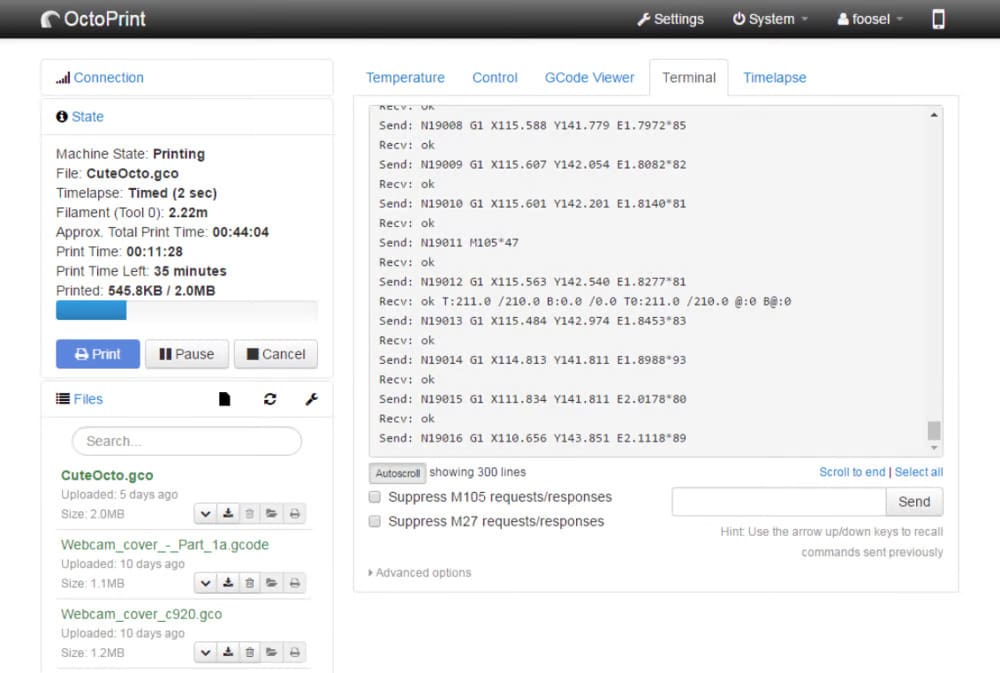The width and height of the screenshot is (1000, 673).
Task: Click the State info icon
Action: click(62, 117)
